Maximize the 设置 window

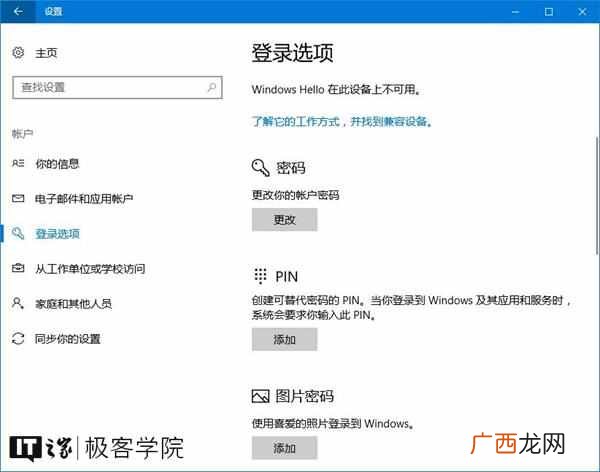[x=548, y=12]
